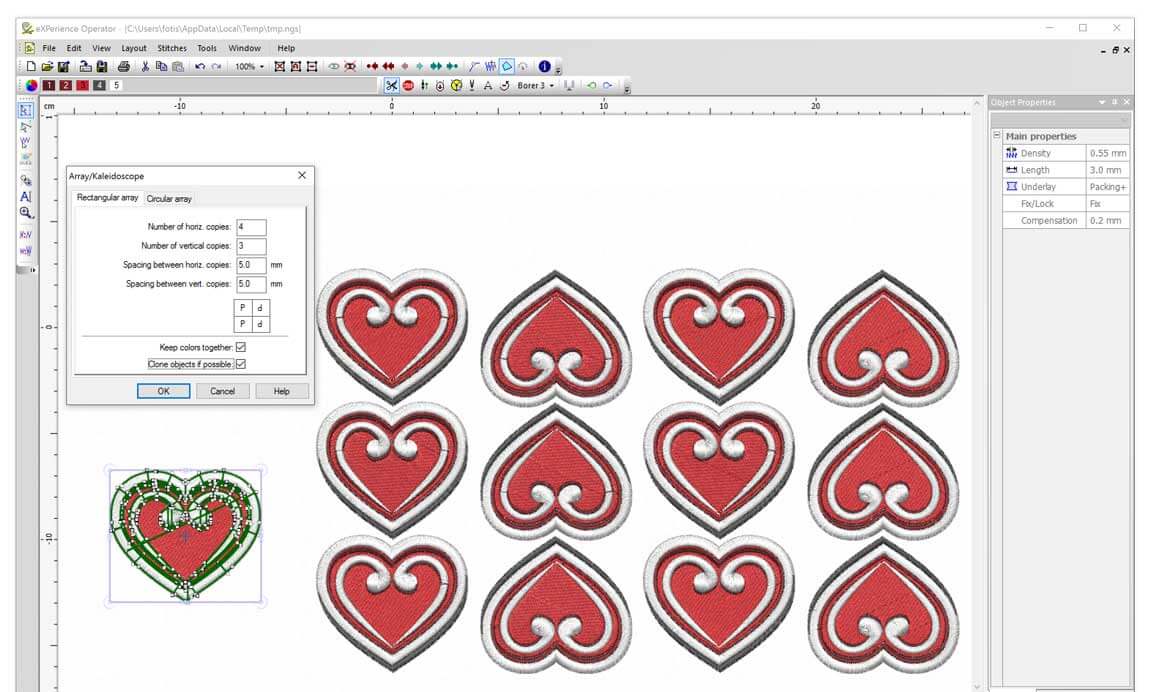Screen dimensions: 1150x692
Task: Select the Zoom magnifier tool
Action: [x=25, y=213]
